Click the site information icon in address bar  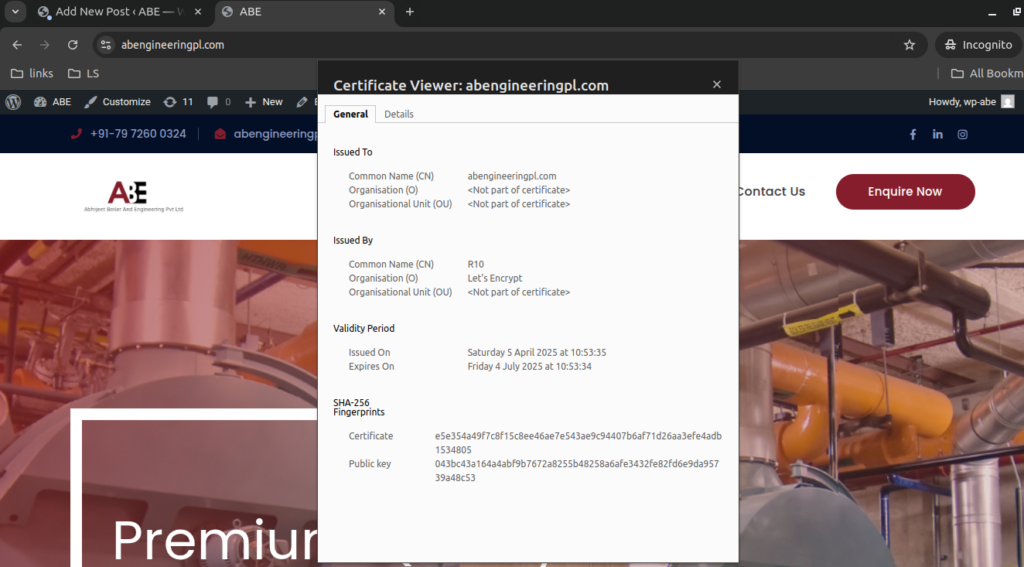coord(107,45)
